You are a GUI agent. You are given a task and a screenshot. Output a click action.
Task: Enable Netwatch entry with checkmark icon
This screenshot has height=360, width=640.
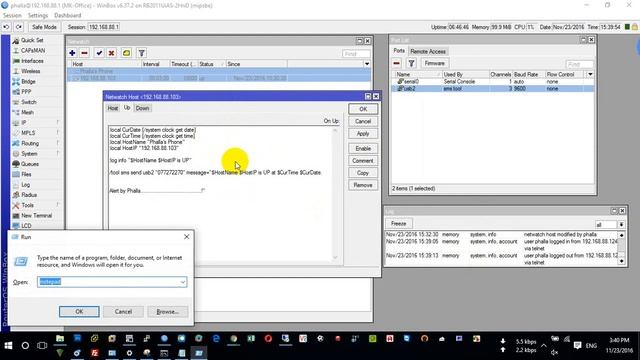99,53
